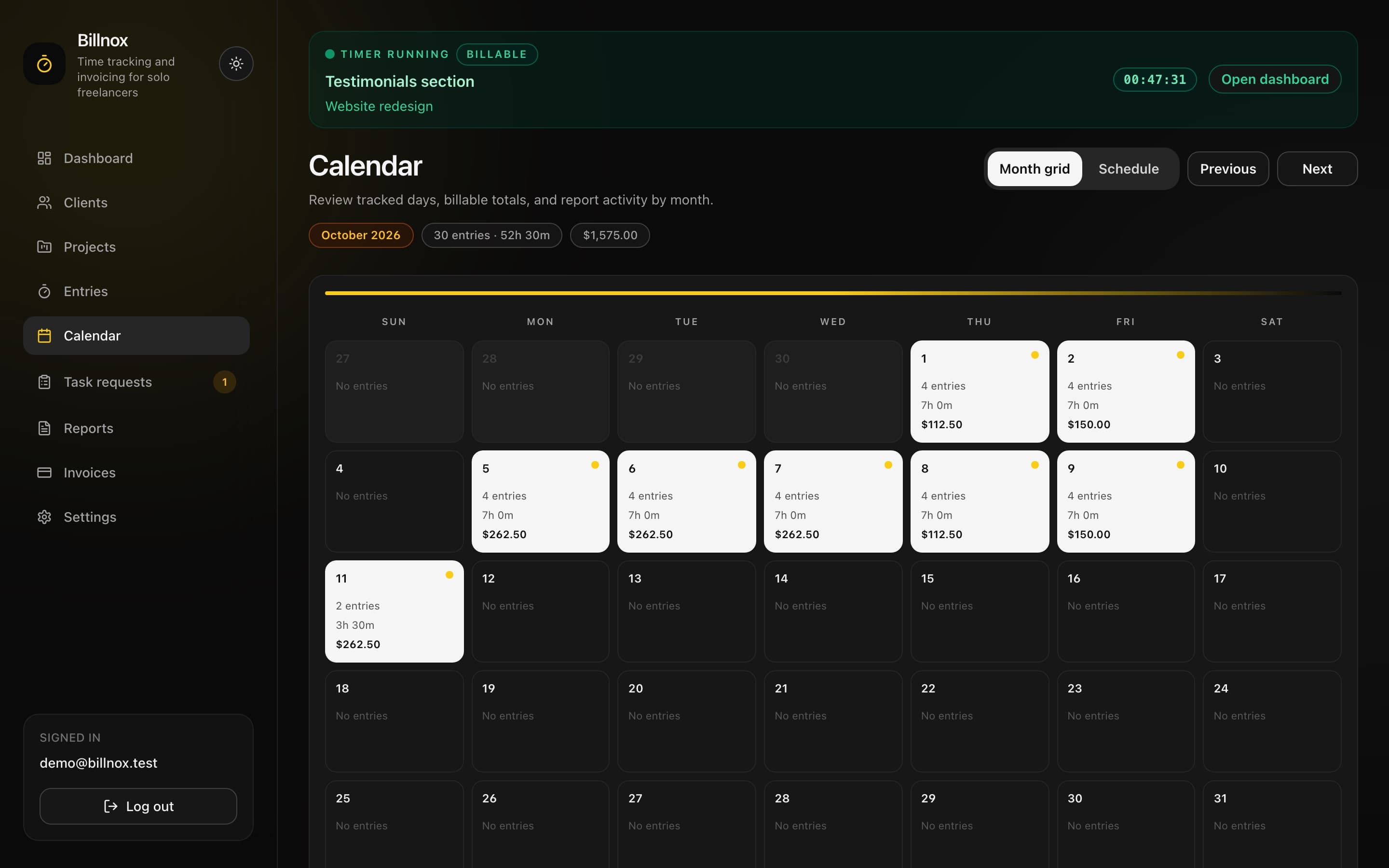Image resolution: width=1389 pixels, height=868 pixels.
Task: Click the Invoices card icon
Action: 44,473
